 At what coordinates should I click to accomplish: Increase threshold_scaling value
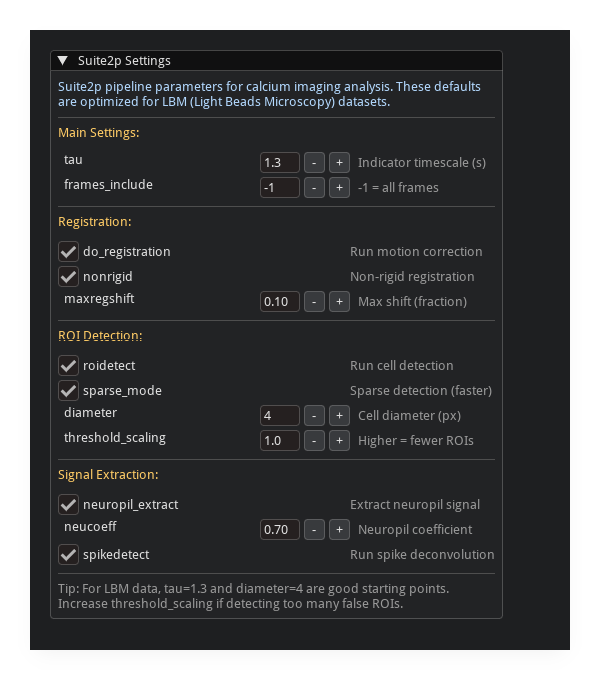coord(339,440)
